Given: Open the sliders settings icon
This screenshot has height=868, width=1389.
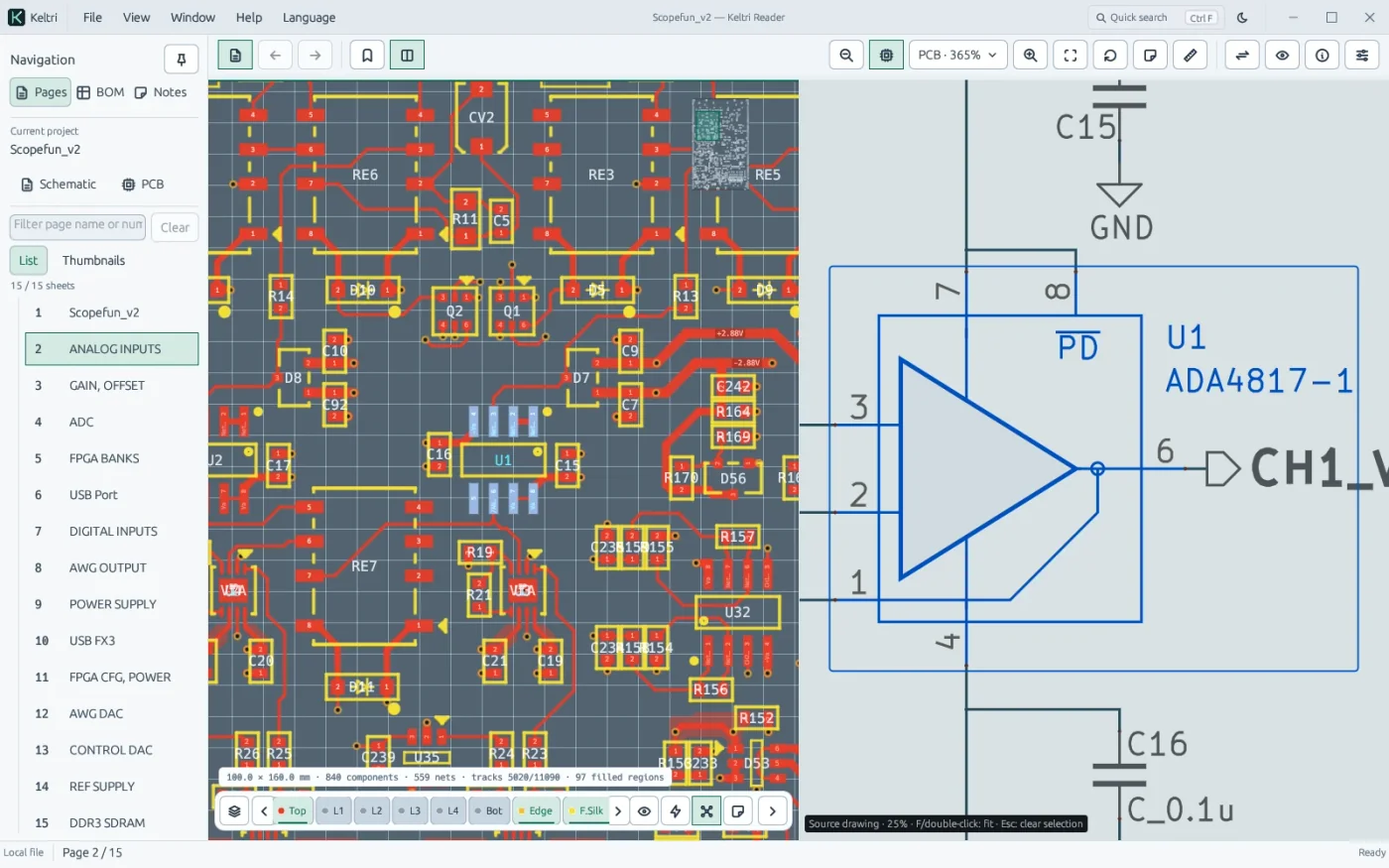Looking at the screenshot, I should click(1362, 56).
